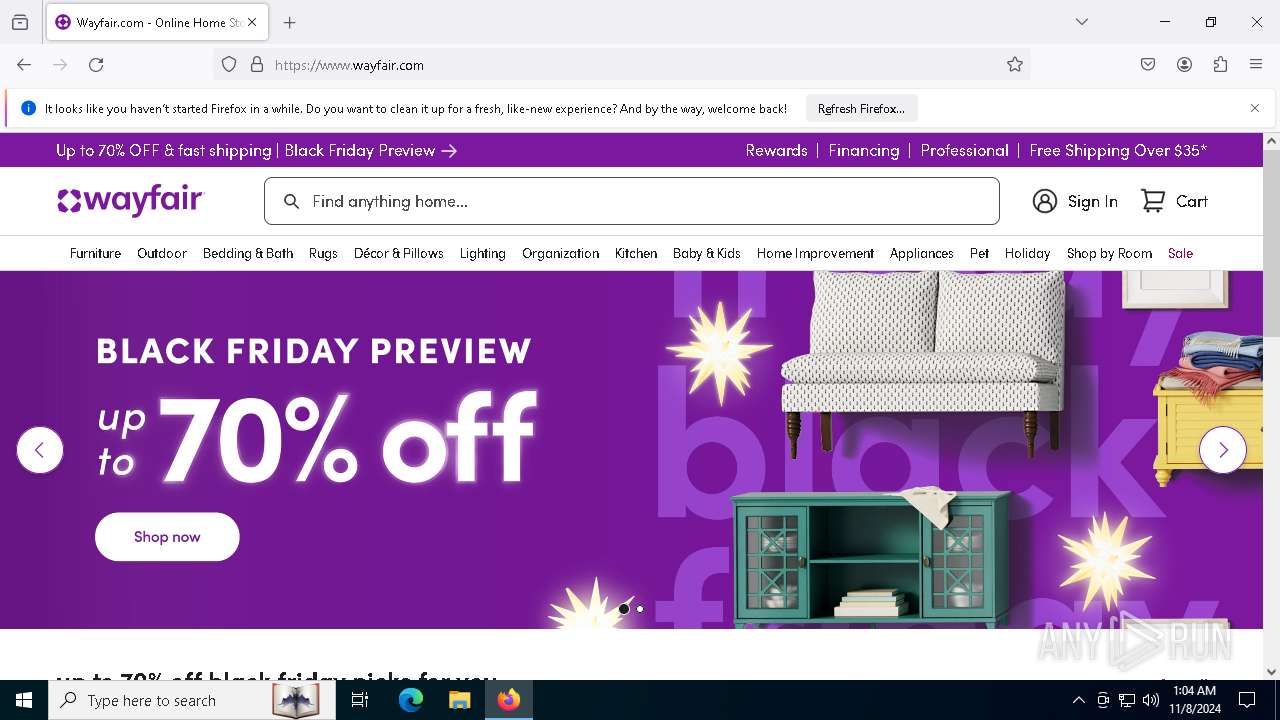Screen dimensions: 1280x720
Task: Close the Wayfair.com tab
Action: pyautogui.click(x=252, y=22)
